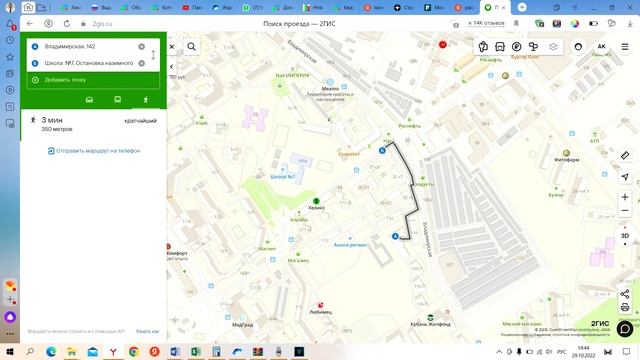The width and height of the screenshot is (640, 360).
Task: Open the Узнать как API link
Action: tap(147, 331)
